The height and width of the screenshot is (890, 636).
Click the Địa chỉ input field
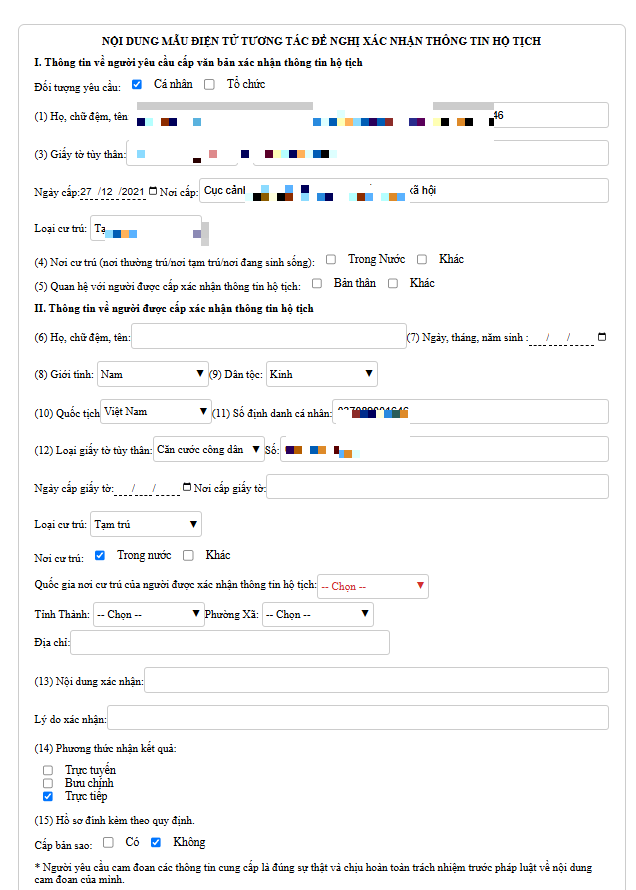pos(230,643)
